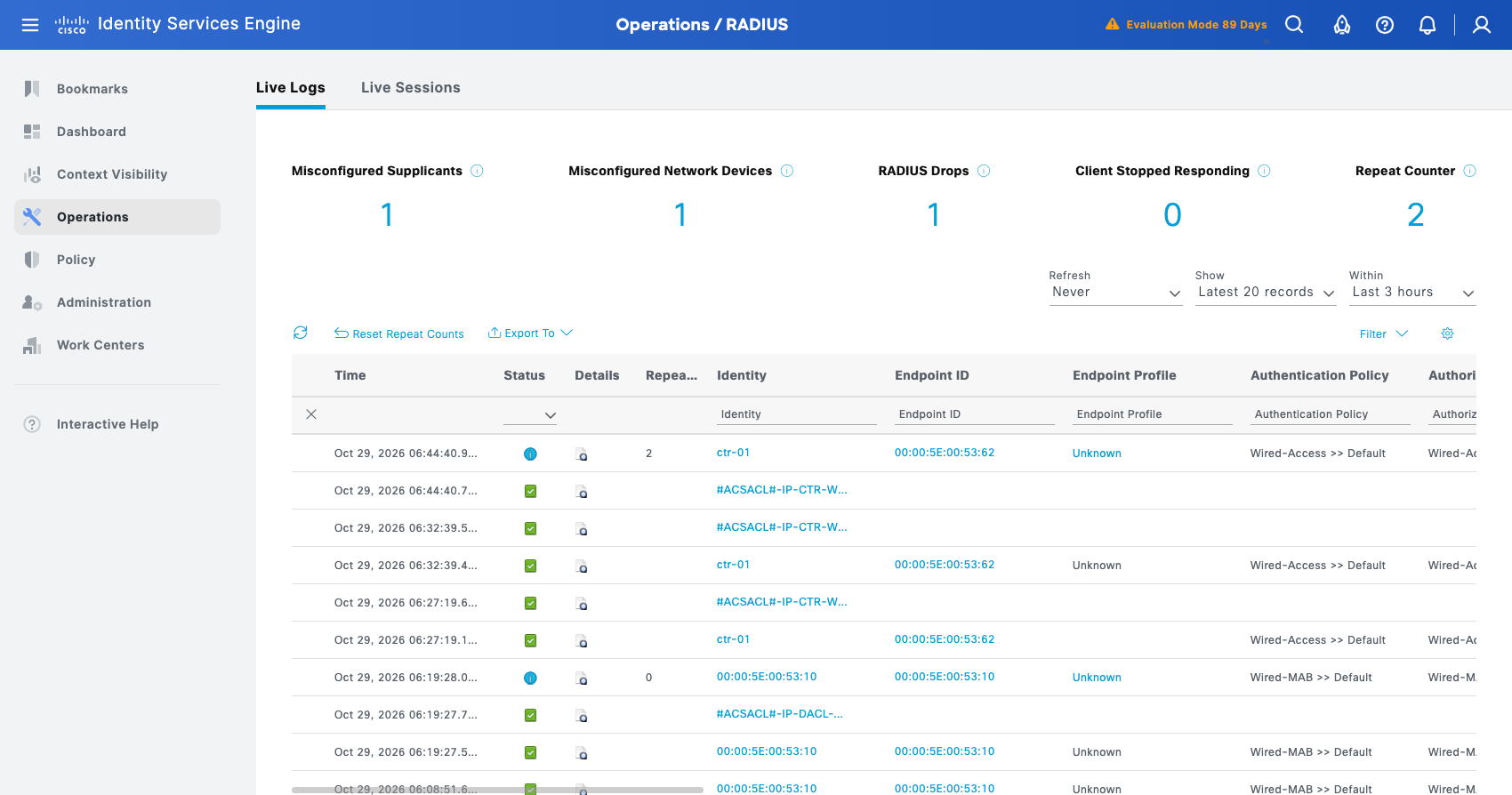
Task: Expand the Export To menu
Action: (530, 333)
